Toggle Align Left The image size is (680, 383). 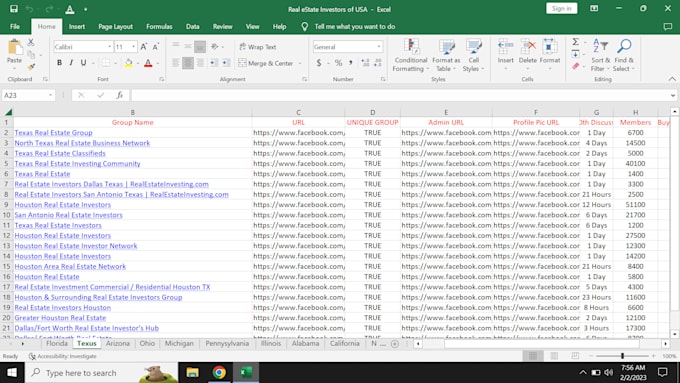[x=176, y=63]
